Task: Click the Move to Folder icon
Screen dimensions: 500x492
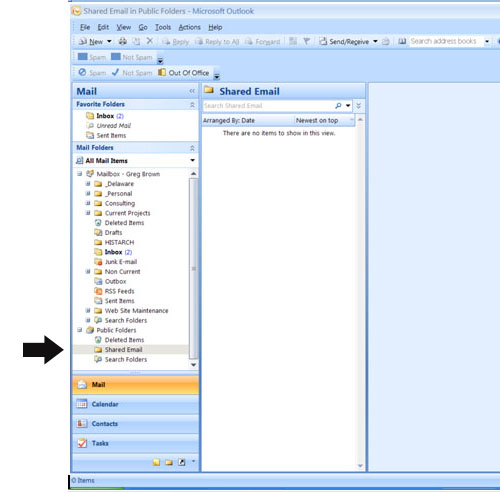Action: 136,41
